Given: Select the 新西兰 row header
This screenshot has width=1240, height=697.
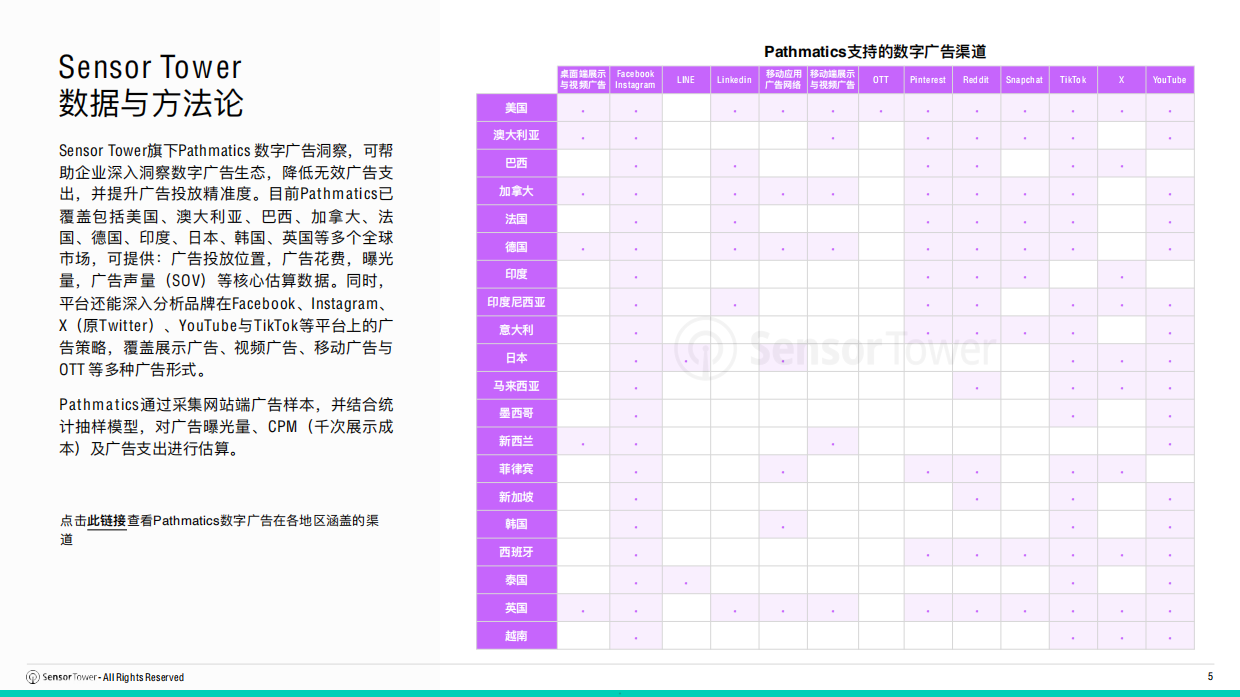Looking at the screenshot, I should coord(516,441).
